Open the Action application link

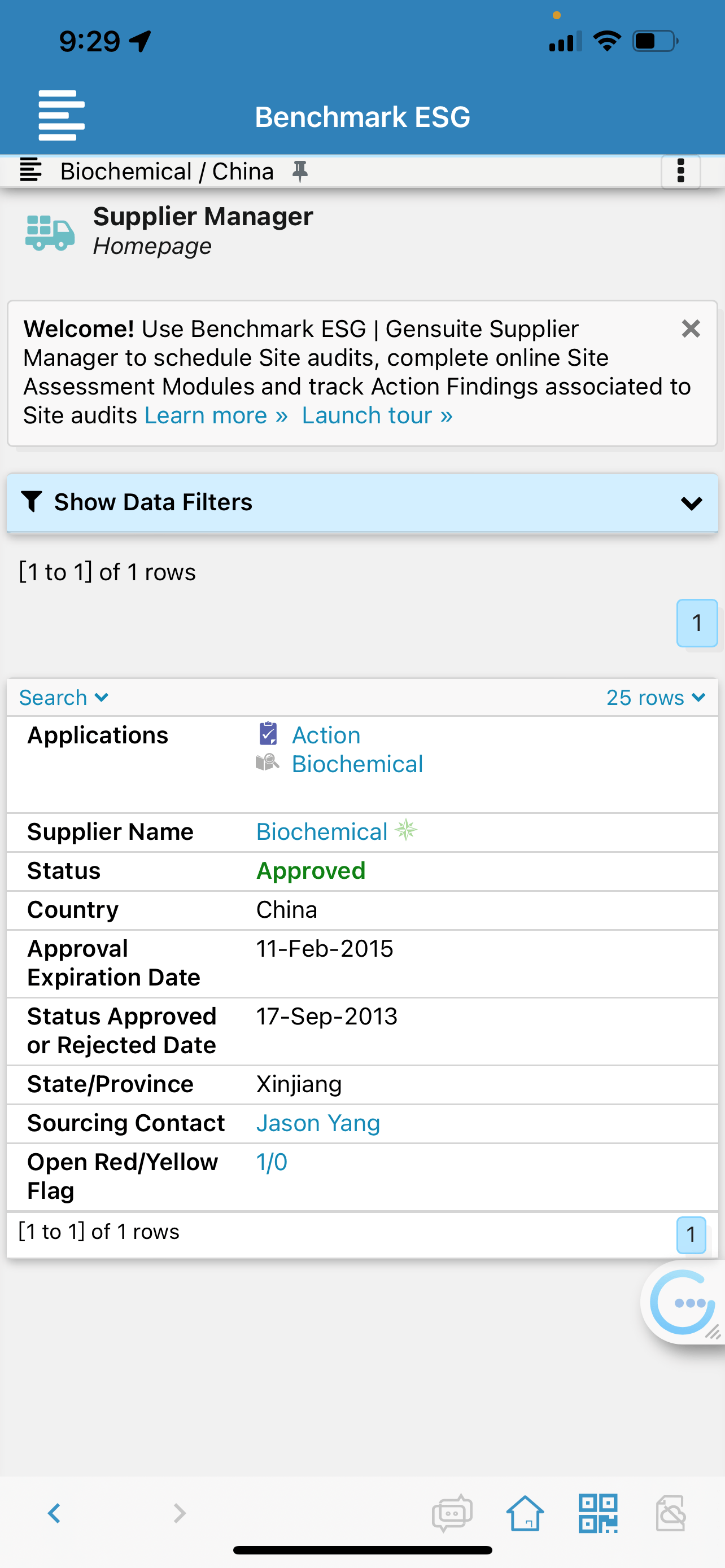(326, 735)
